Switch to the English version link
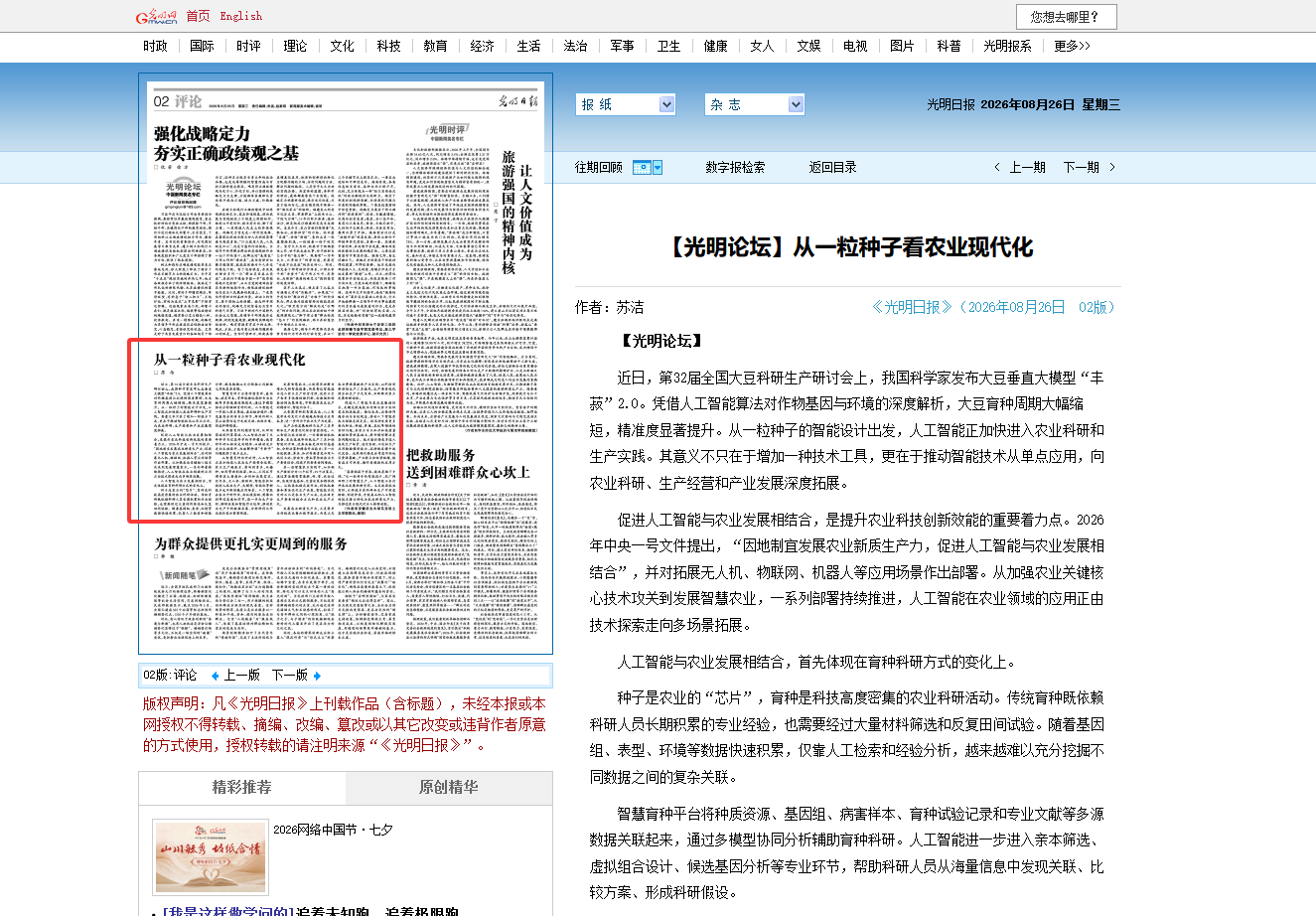Screen dimensions: 1316x916 (x=241, y=16)
